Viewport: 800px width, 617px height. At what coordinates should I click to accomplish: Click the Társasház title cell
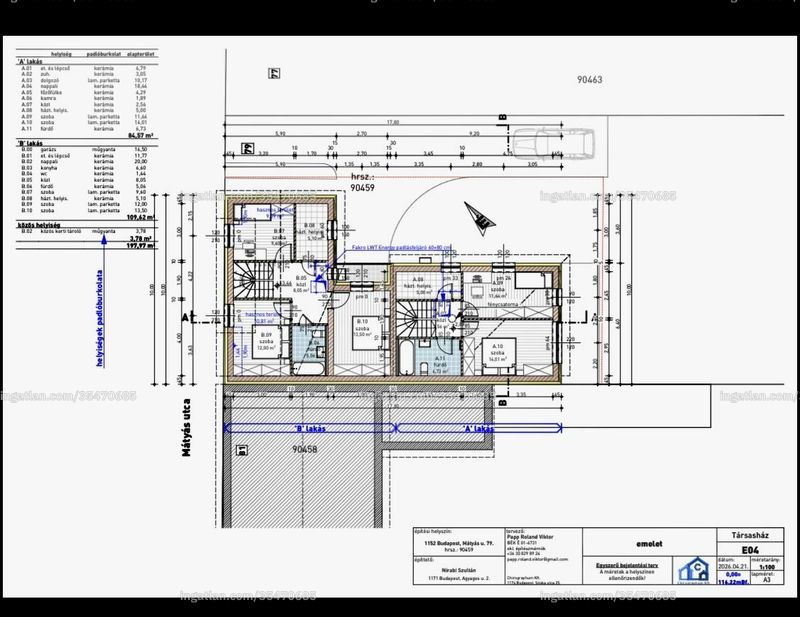[x=750, y=535]
